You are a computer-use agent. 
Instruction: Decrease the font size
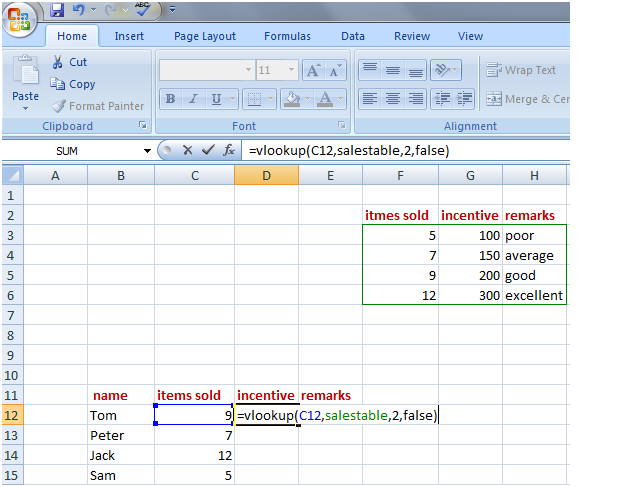click(x=335, y=70)
